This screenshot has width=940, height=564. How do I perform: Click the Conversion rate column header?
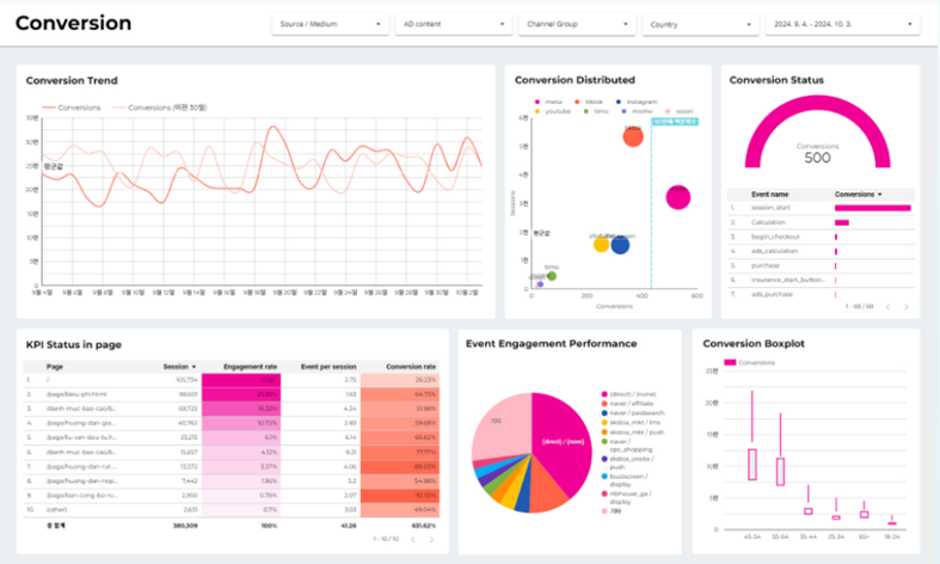pyautogui.click(x=411, y=366)
